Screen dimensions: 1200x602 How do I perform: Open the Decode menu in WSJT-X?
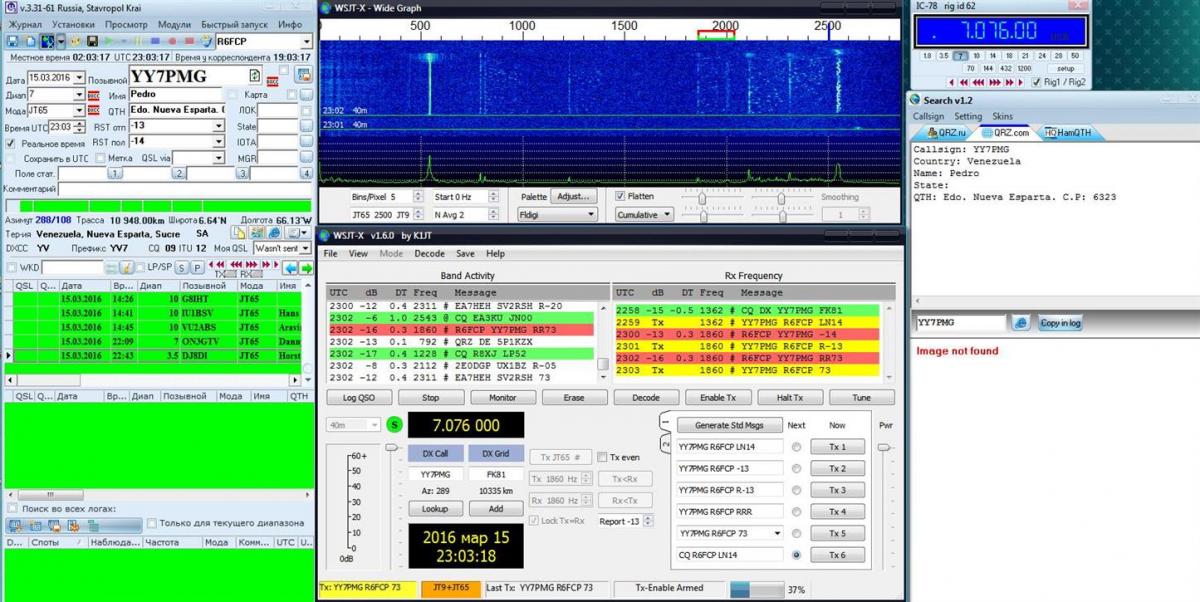coord(429,254)
